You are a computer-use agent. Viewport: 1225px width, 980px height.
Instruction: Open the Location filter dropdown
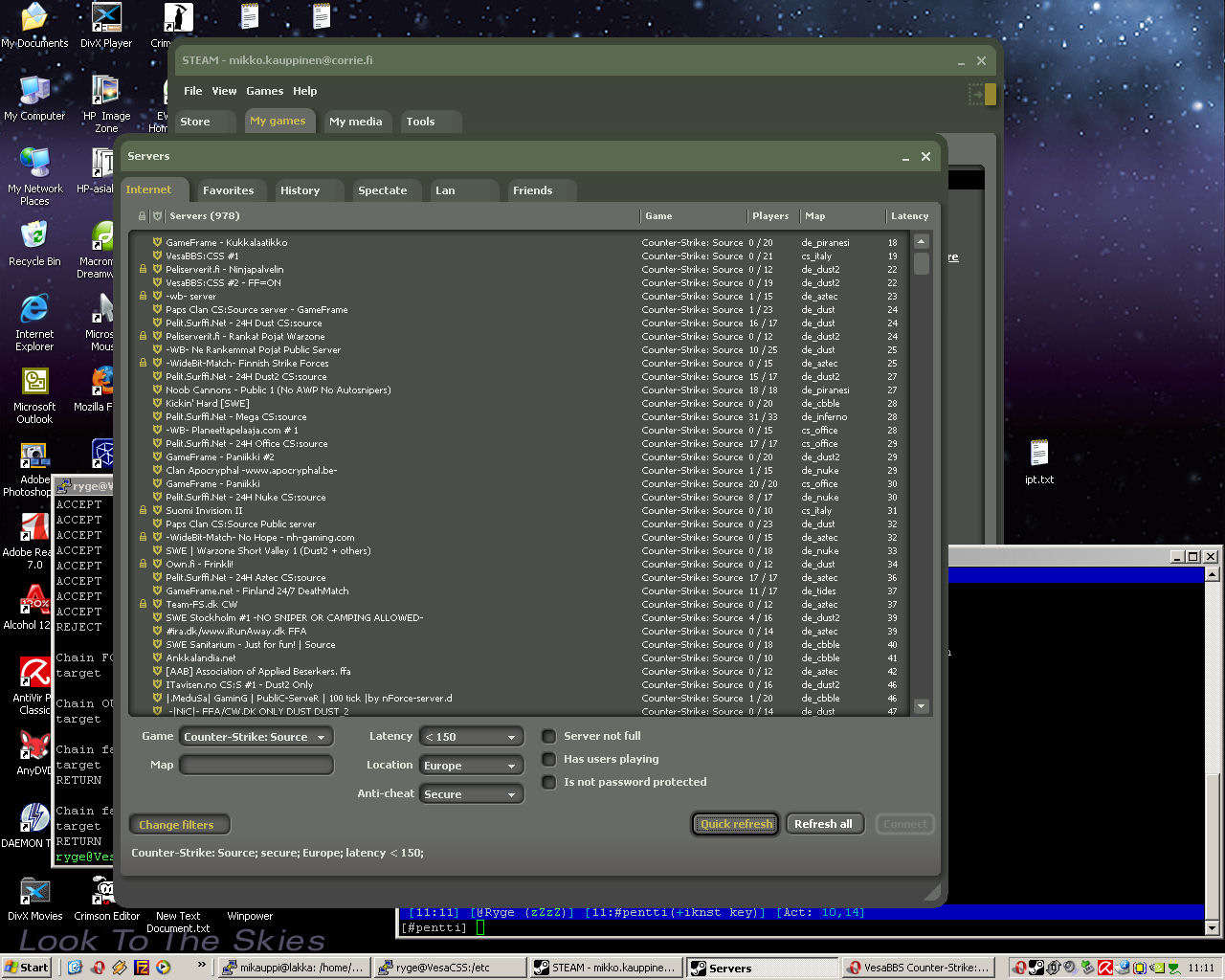[x=472, y=766]
